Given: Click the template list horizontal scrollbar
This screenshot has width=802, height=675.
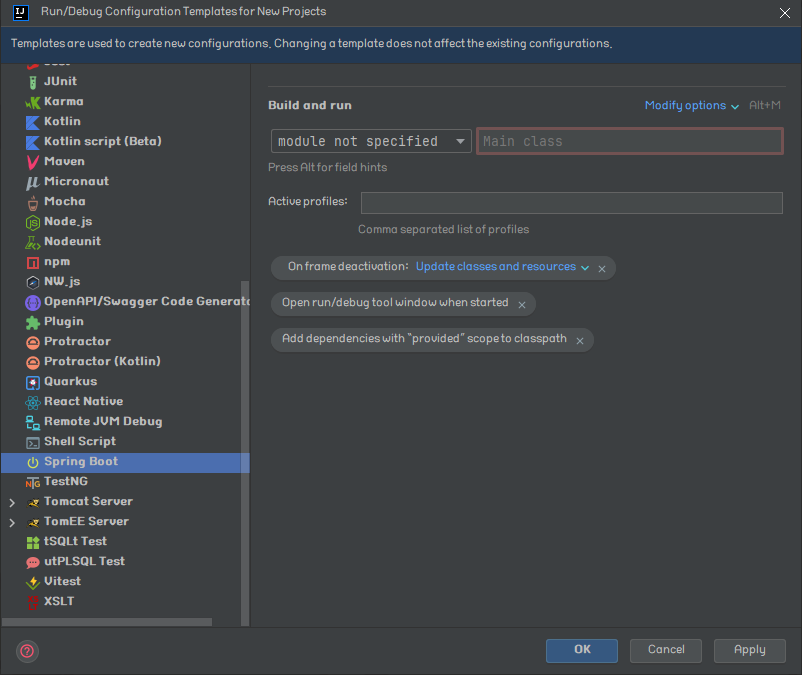Looking at the screenshot, I should pos(107,622).
